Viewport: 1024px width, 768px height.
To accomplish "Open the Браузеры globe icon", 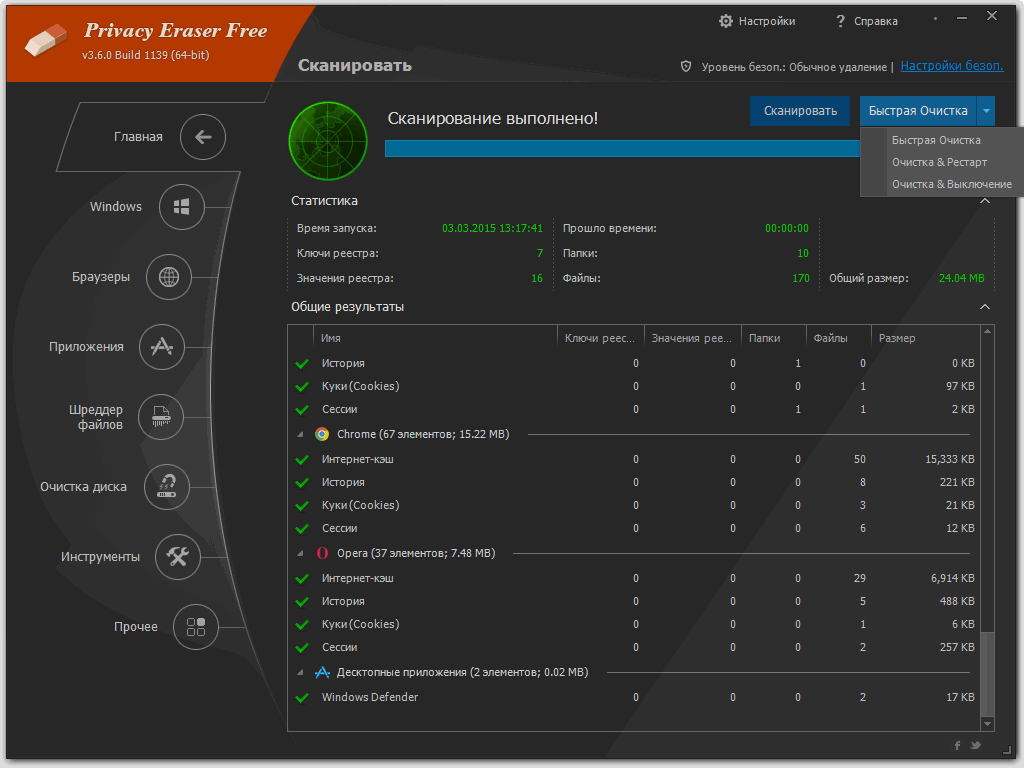I will click(x=168, y=277).
